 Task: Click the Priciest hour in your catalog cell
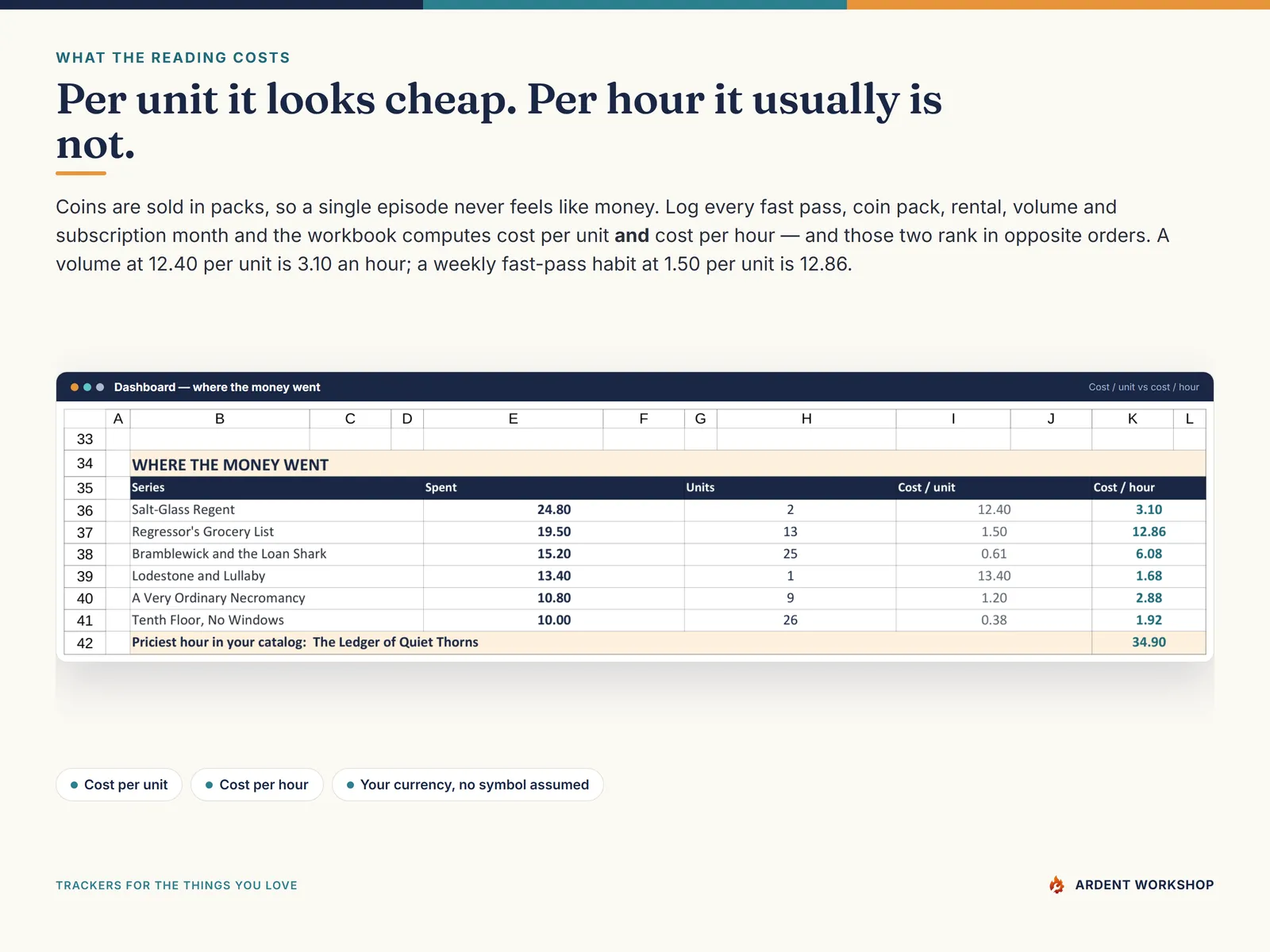611,643
